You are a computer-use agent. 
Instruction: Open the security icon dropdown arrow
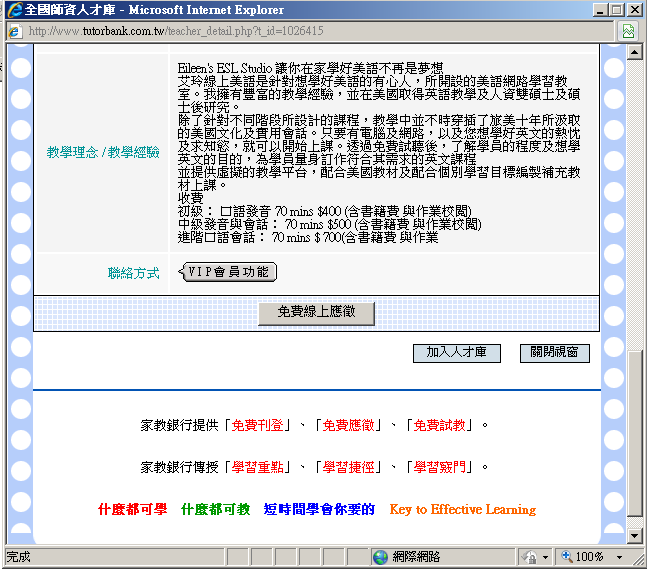tap(544, 557)
